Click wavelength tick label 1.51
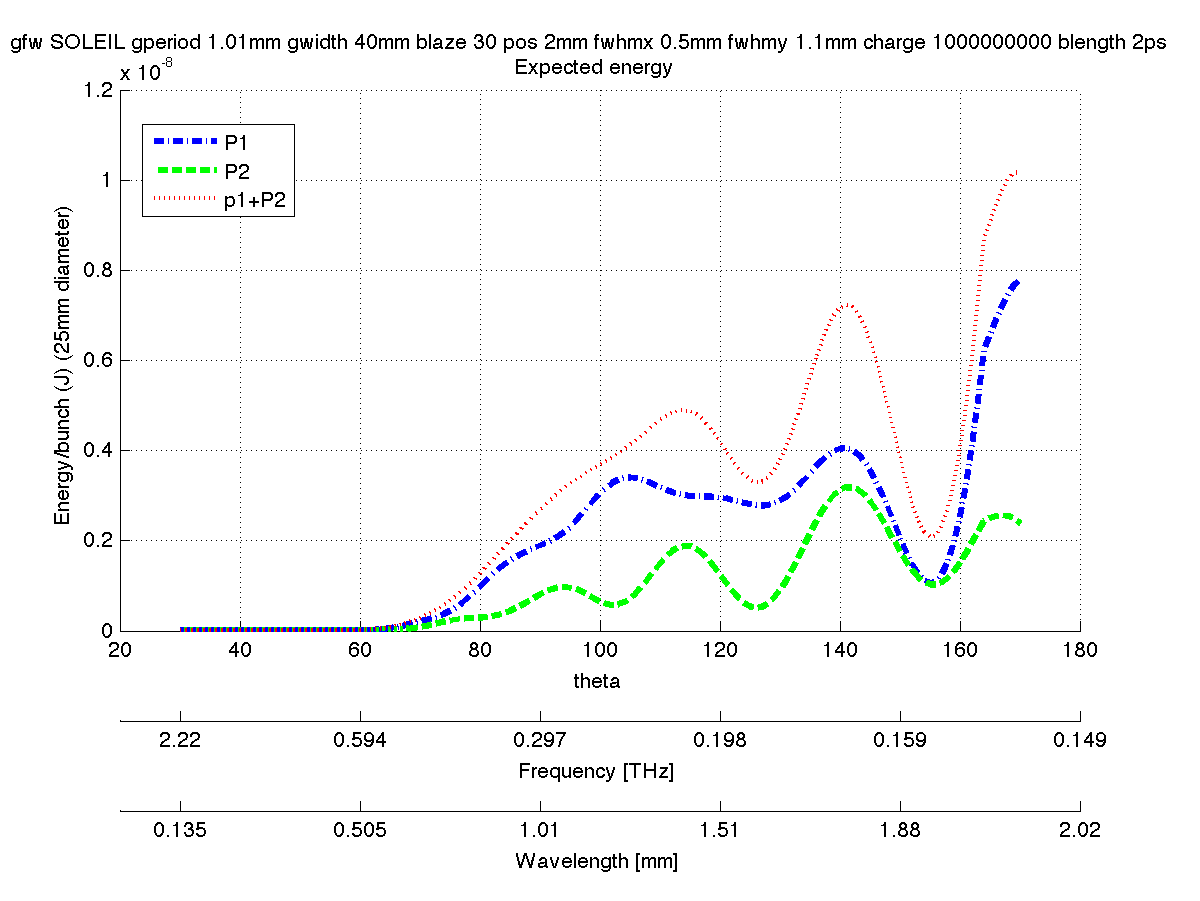The image size is (1200, 901). click(720, 830)
